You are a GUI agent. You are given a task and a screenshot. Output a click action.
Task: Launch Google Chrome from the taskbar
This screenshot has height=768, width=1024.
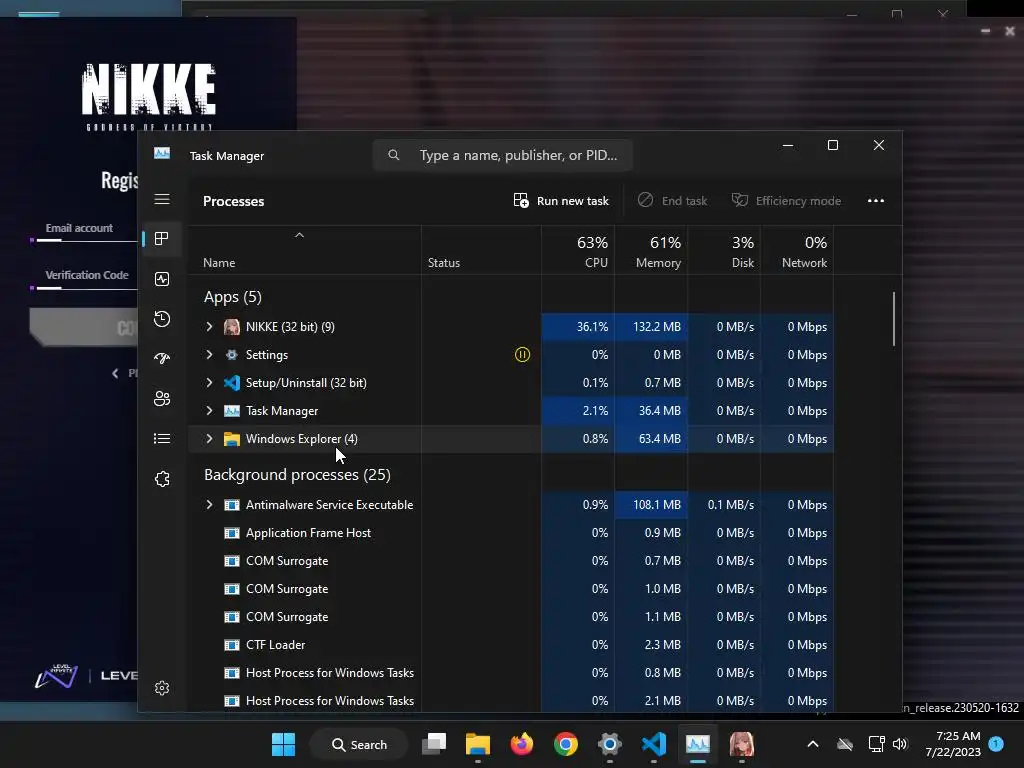pyautogui.click(x=566, y=744)
